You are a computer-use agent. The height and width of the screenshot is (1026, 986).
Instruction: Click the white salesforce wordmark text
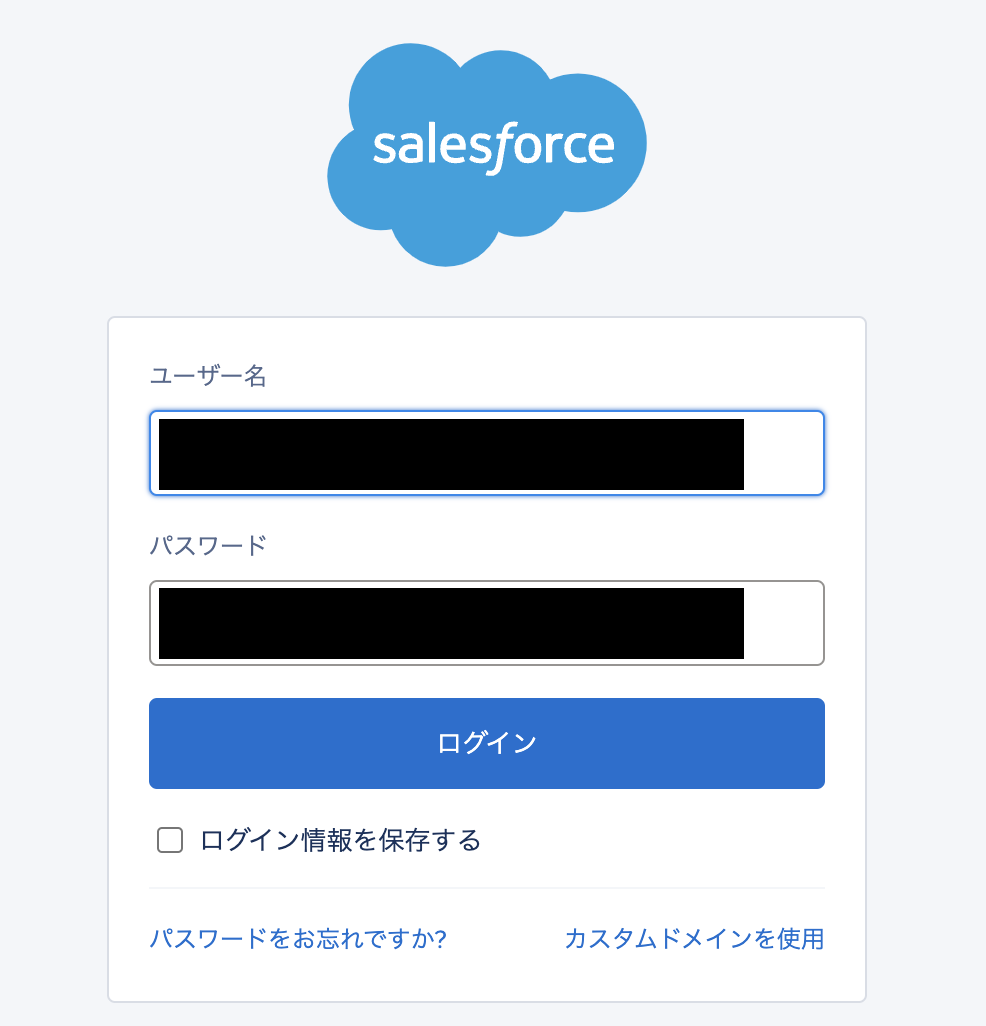(x=493, y=146)
